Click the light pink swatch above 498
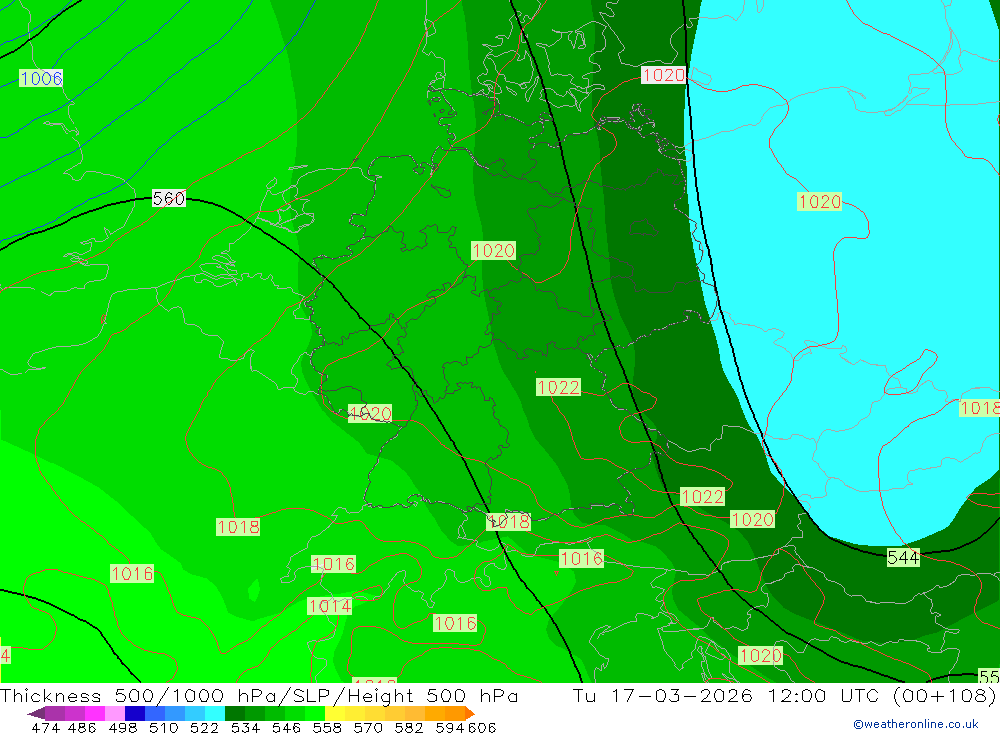 click(115, 713)
